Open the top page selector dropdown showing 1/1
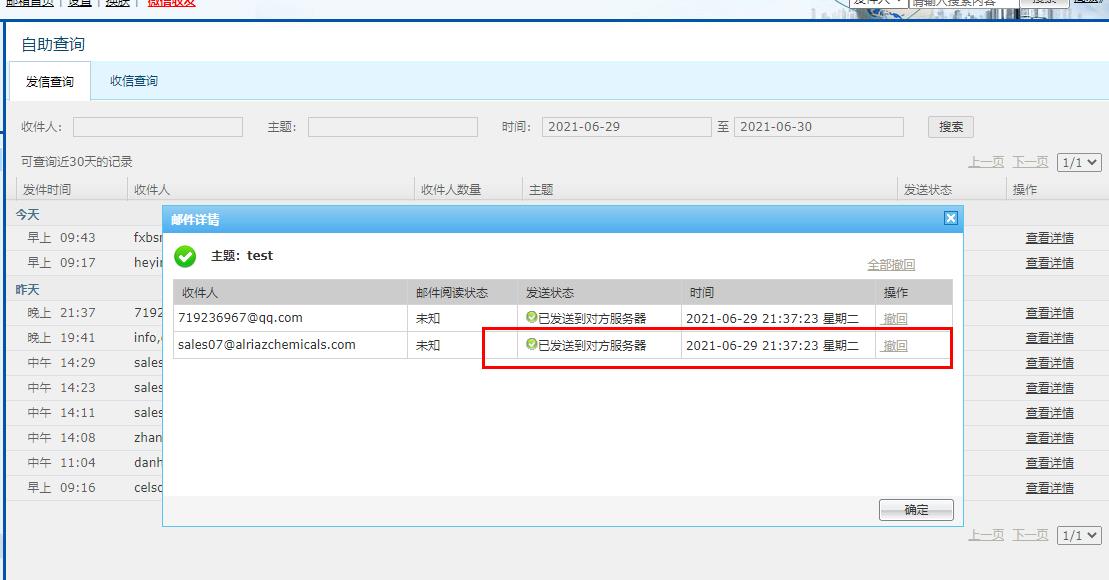Image resolution: width=1109 pixels, height=580 pixels. 1079,161
